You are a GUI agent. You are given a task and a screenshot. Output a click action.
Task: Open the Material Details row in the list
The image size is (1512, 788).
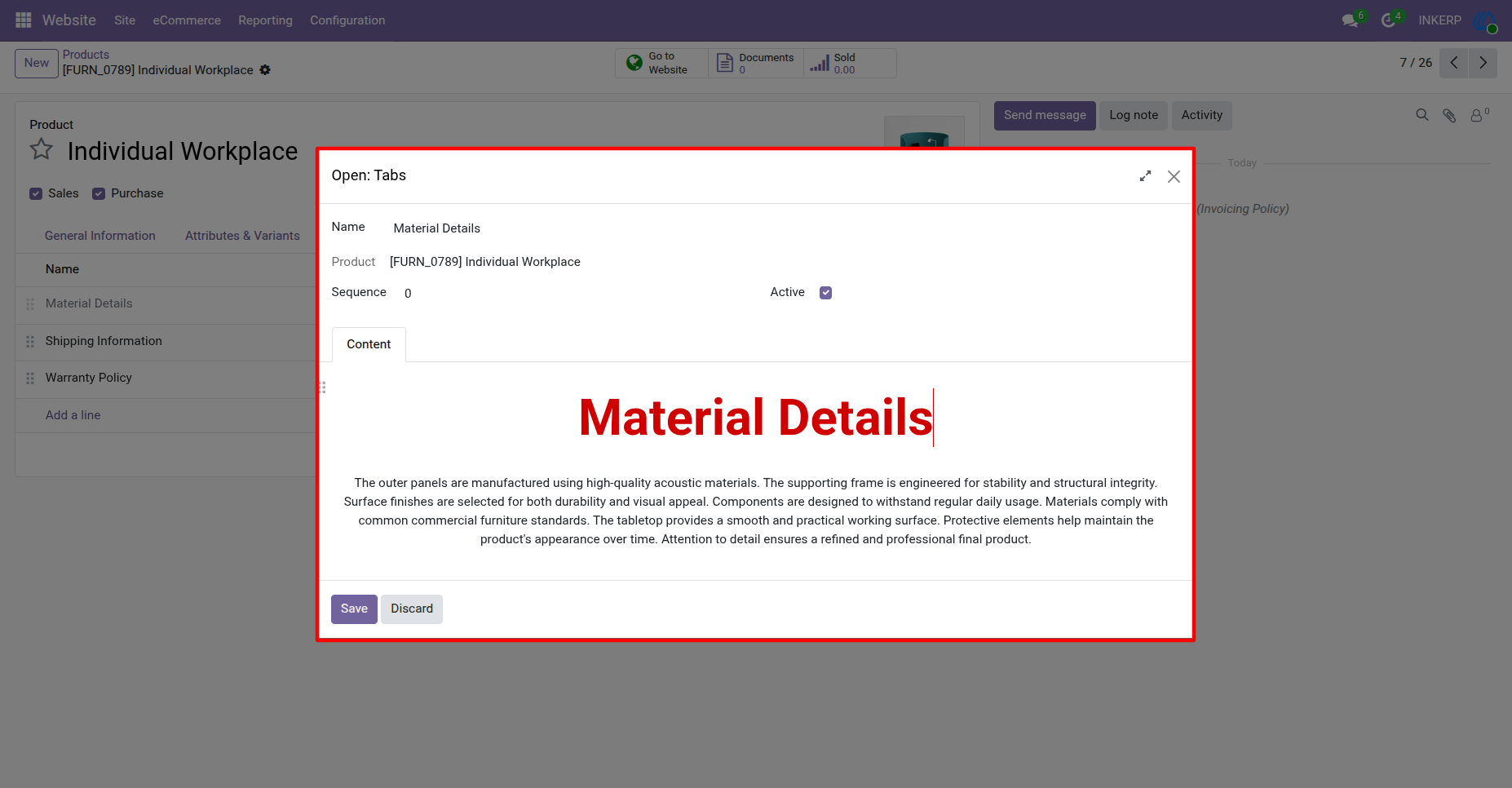click(89, 303)
